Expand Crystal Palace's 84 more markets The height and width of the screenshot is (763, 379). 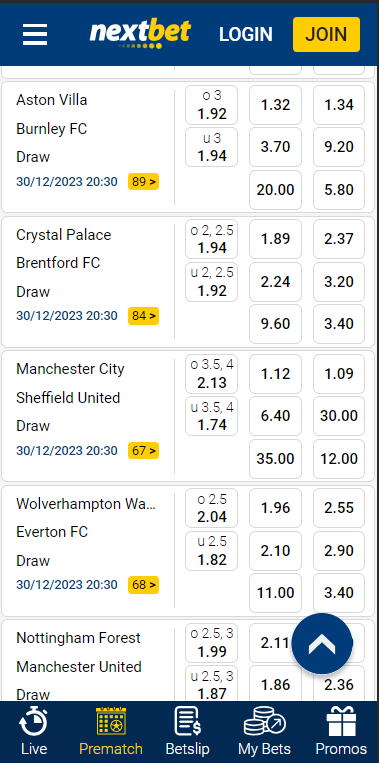pyautogui.click(x=144, y=316)
